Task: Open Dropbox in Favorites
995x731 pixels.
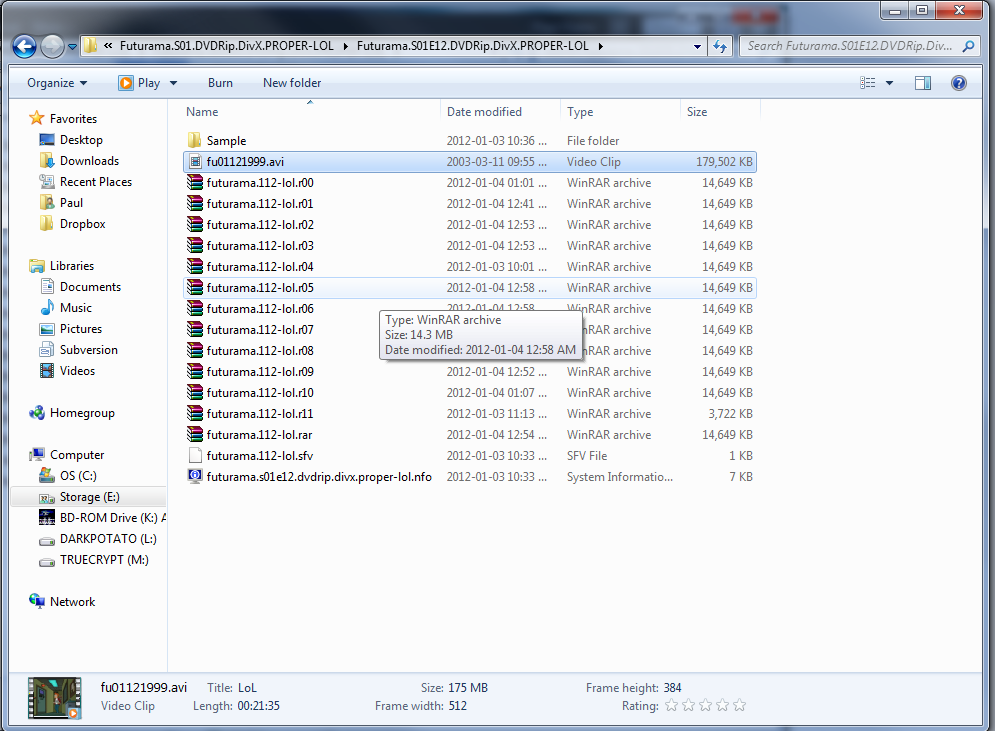Action: tap(82, 223)
